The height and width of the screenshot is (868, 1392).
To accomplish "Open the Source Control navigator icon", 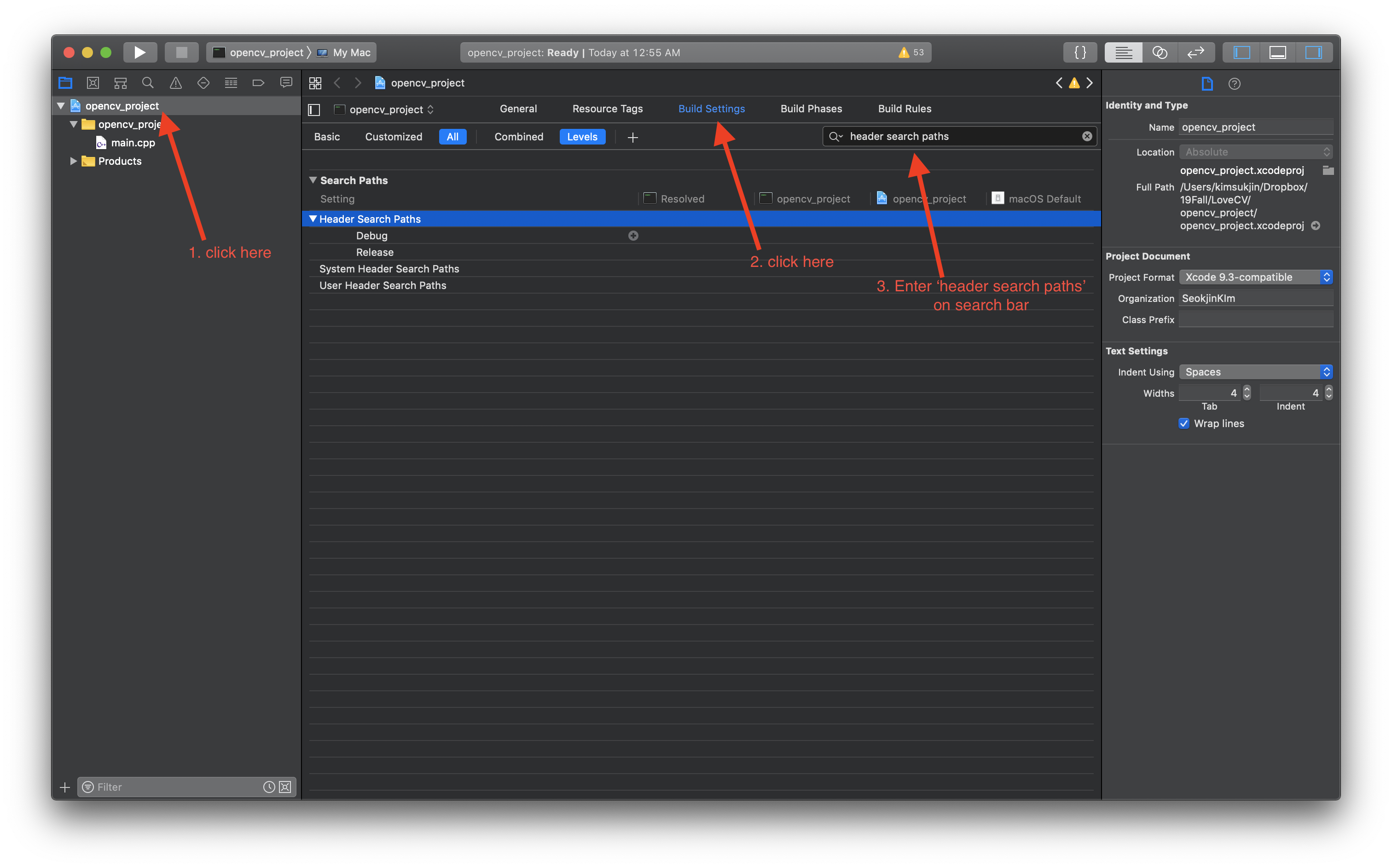I will coord(93,83).
